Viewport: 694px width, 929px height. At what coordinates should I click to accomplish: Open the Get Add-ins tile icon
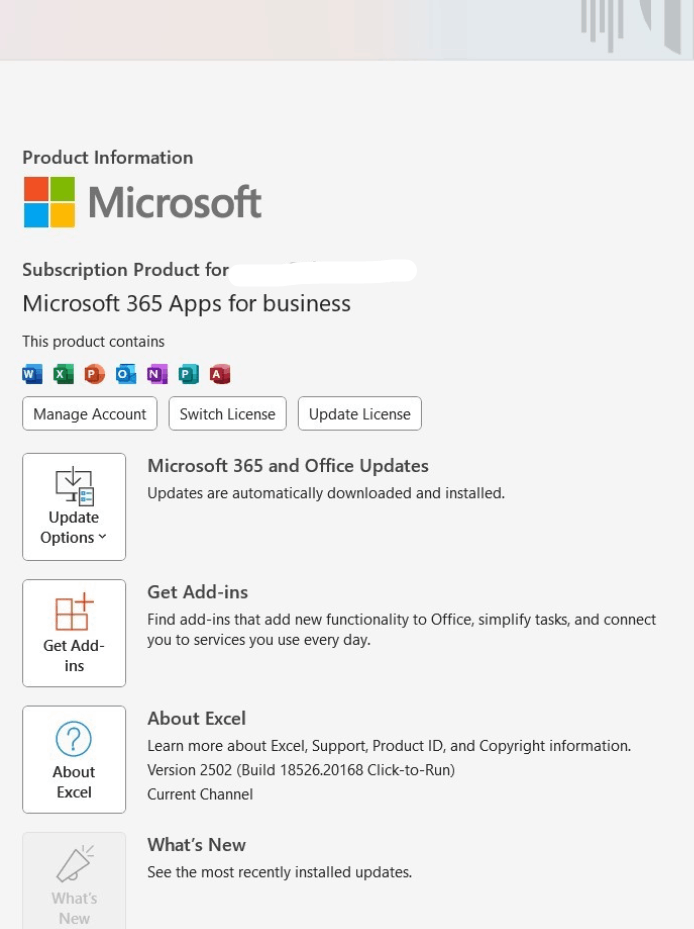73,613
